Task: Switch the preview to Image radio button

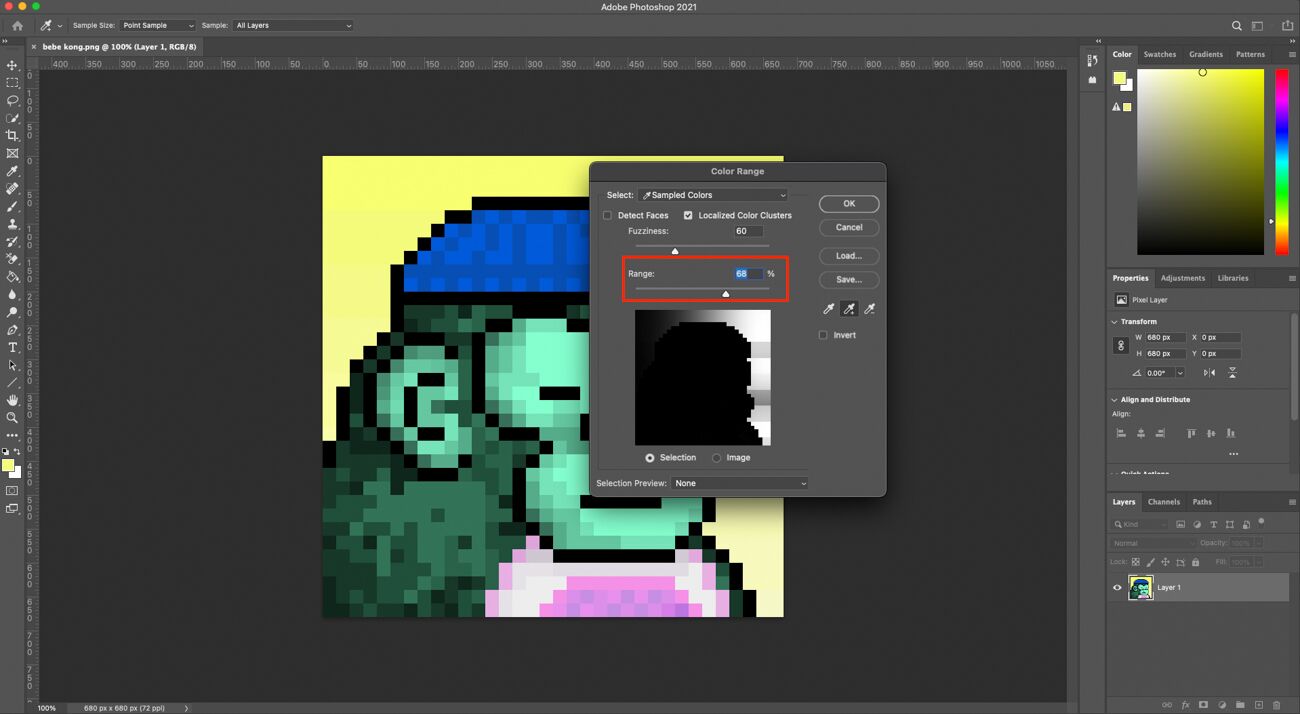Action: 718,457
